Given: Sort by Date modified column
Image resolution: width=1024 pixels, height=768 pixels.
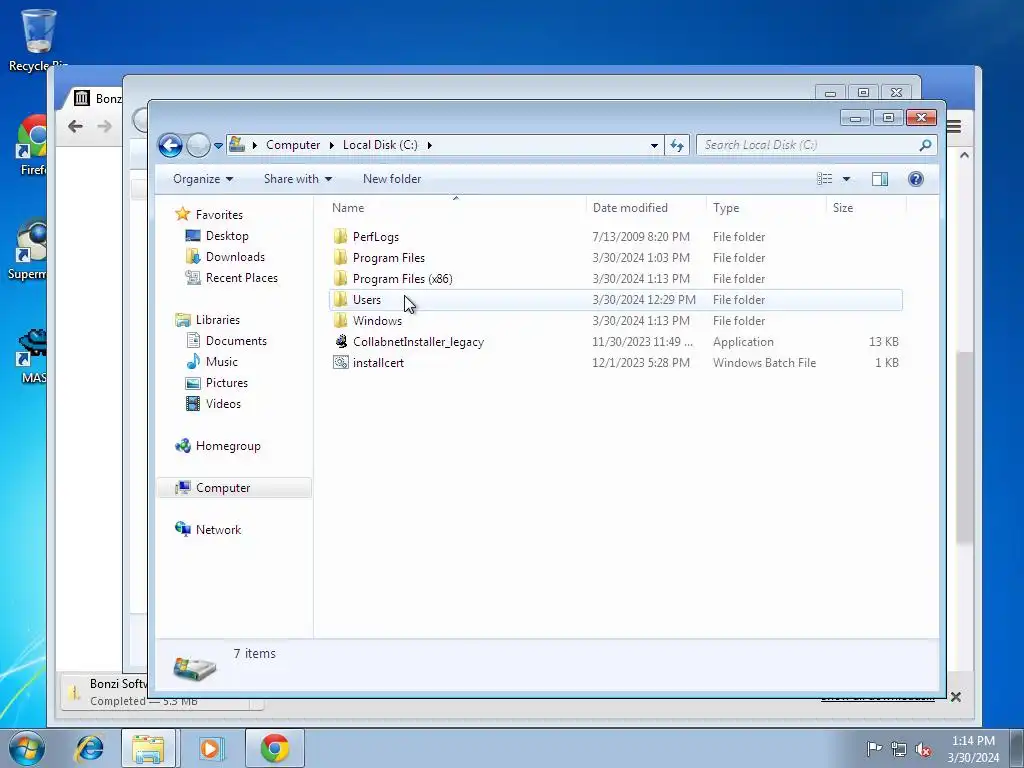Looking at the screenshot, I should point(646,208).
